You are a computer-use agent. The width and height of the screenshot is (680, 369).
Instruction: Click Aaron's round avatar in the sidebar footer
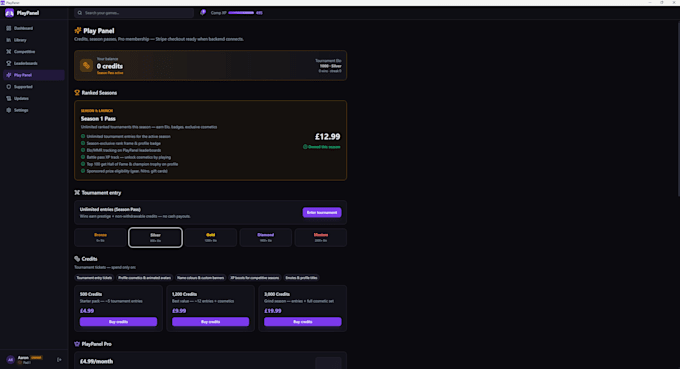(10, 359)
